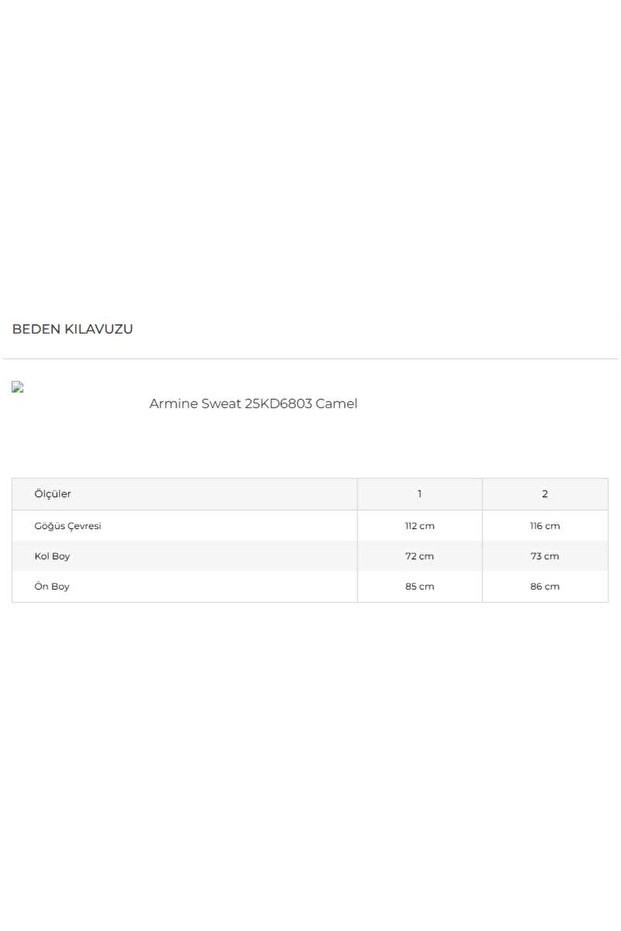Screen dimensions: 621x931
Task: Click the word KILAVUZU in the heading
Action: (98, 329)
